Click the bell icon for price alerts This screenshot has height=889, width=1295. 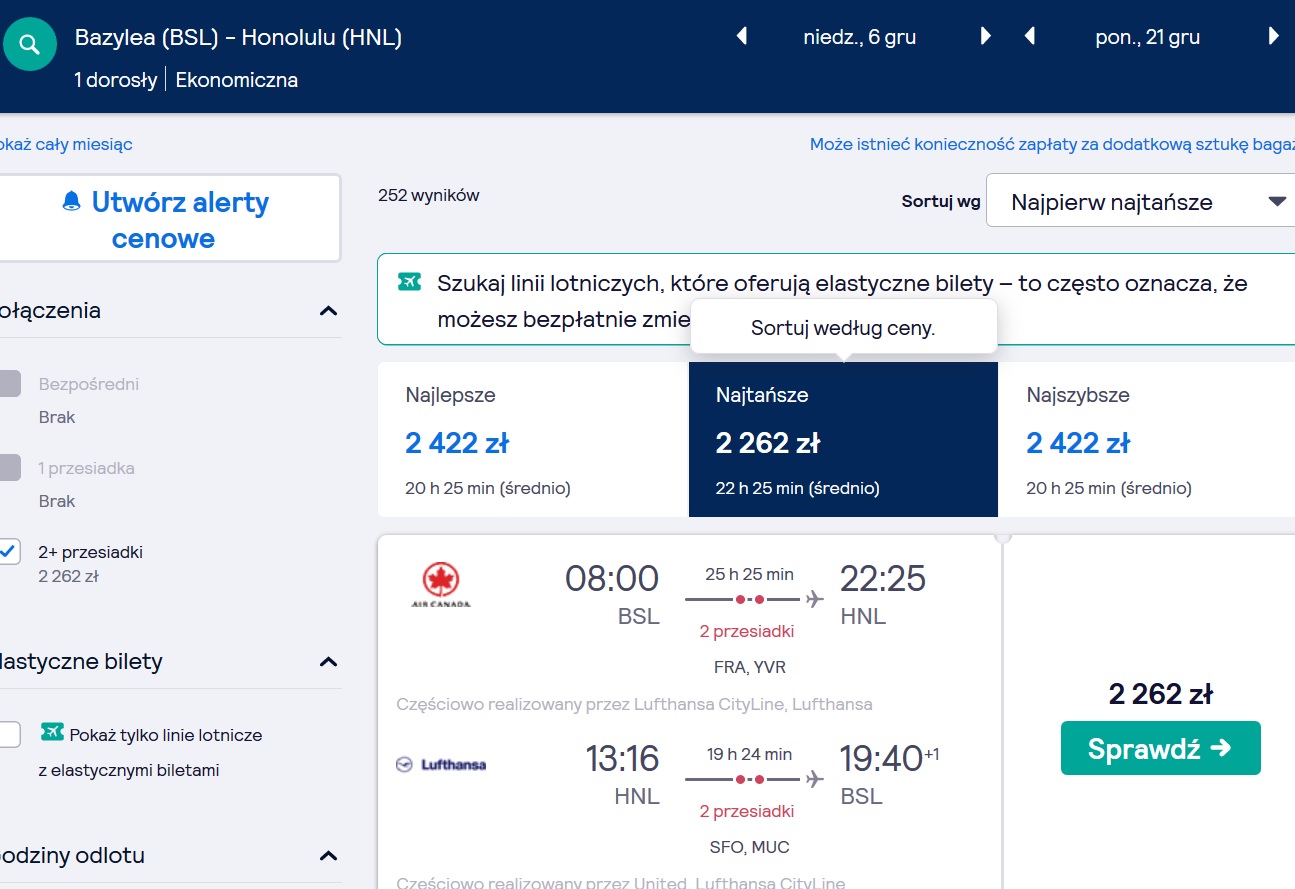pos(71,202)
